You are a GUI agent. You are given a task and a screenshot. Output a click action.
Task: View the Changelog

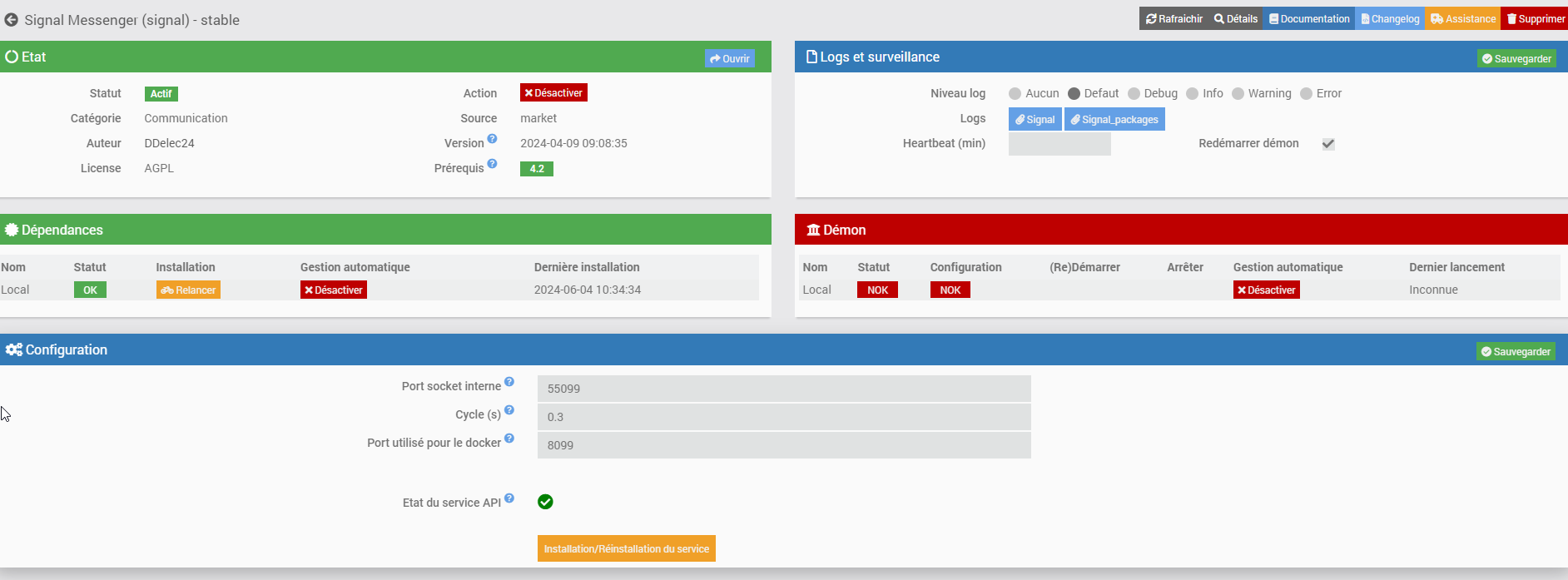[1390, 18]
